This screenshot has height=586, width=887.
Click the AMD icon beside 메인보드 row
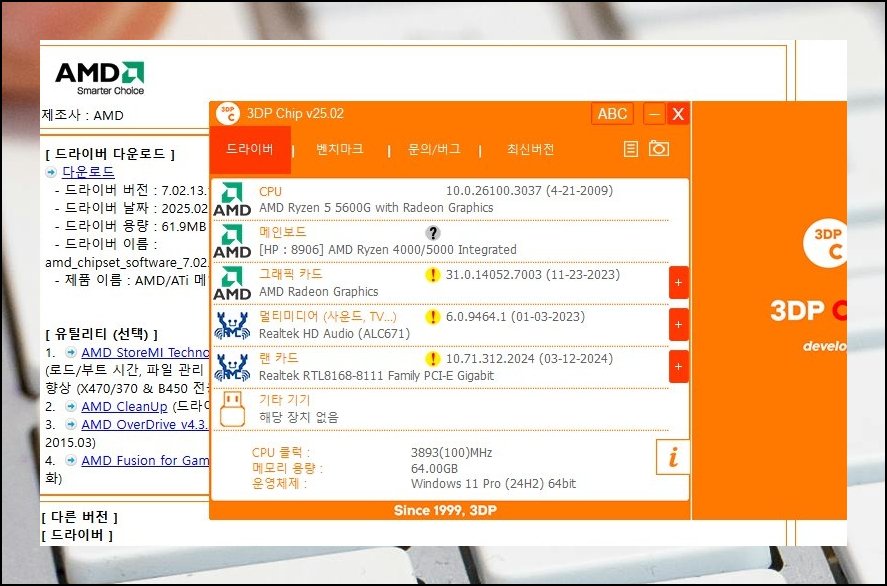pyautogui.click(x=232, y=241)
